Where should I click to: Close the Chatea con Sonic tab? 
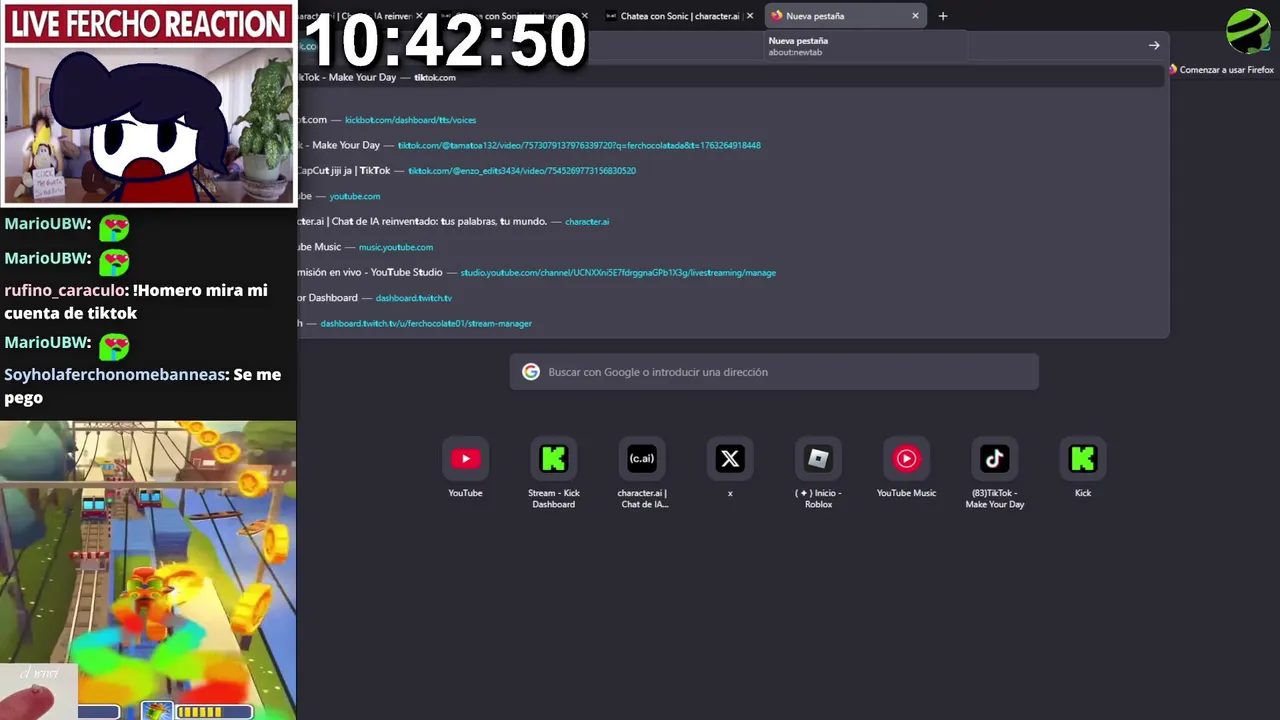[752, 16]
